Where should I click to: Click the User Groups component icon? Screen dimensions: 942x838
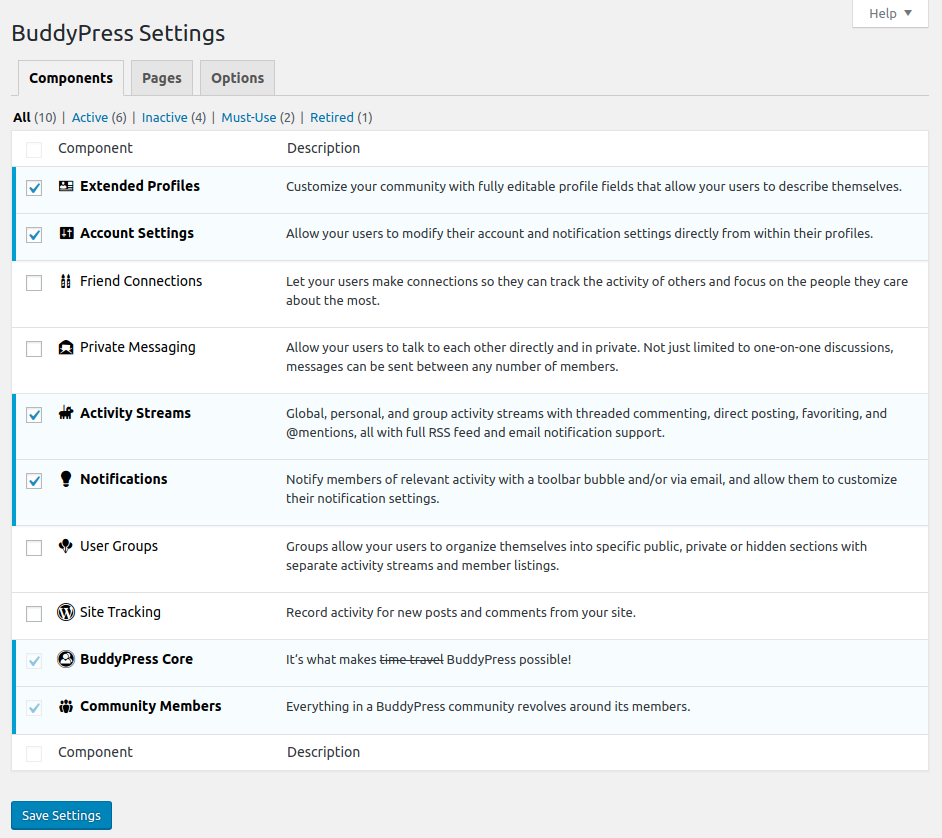[66, 546]
